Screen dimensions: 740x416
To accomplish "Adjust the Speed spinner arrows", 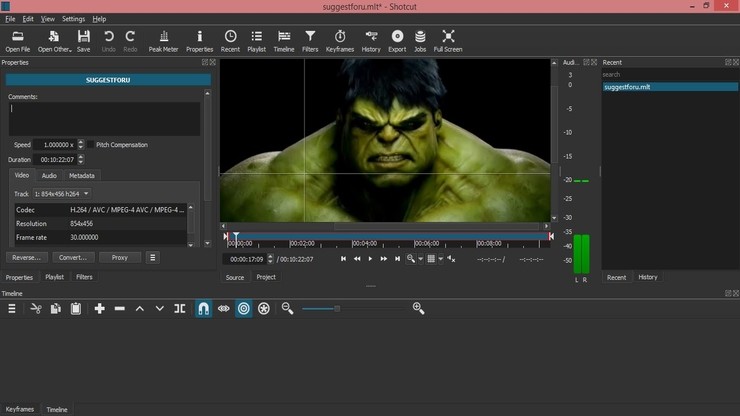I will pyautogui.click(x=81, y=144).
